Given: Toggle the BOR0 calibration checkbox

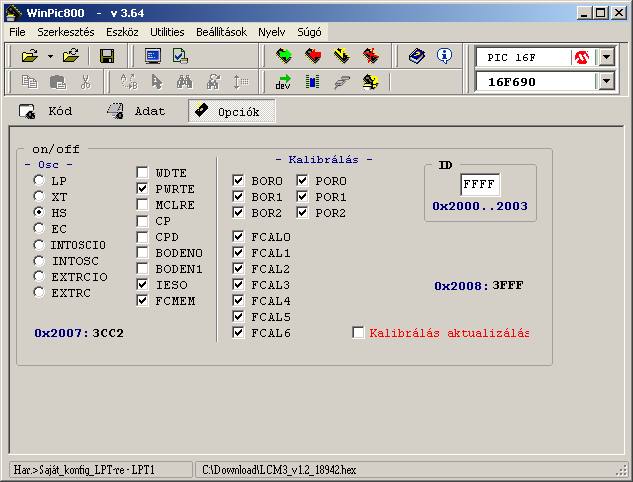Looking at the screenshot, I should pyautogui.click(x=238, y=180).
